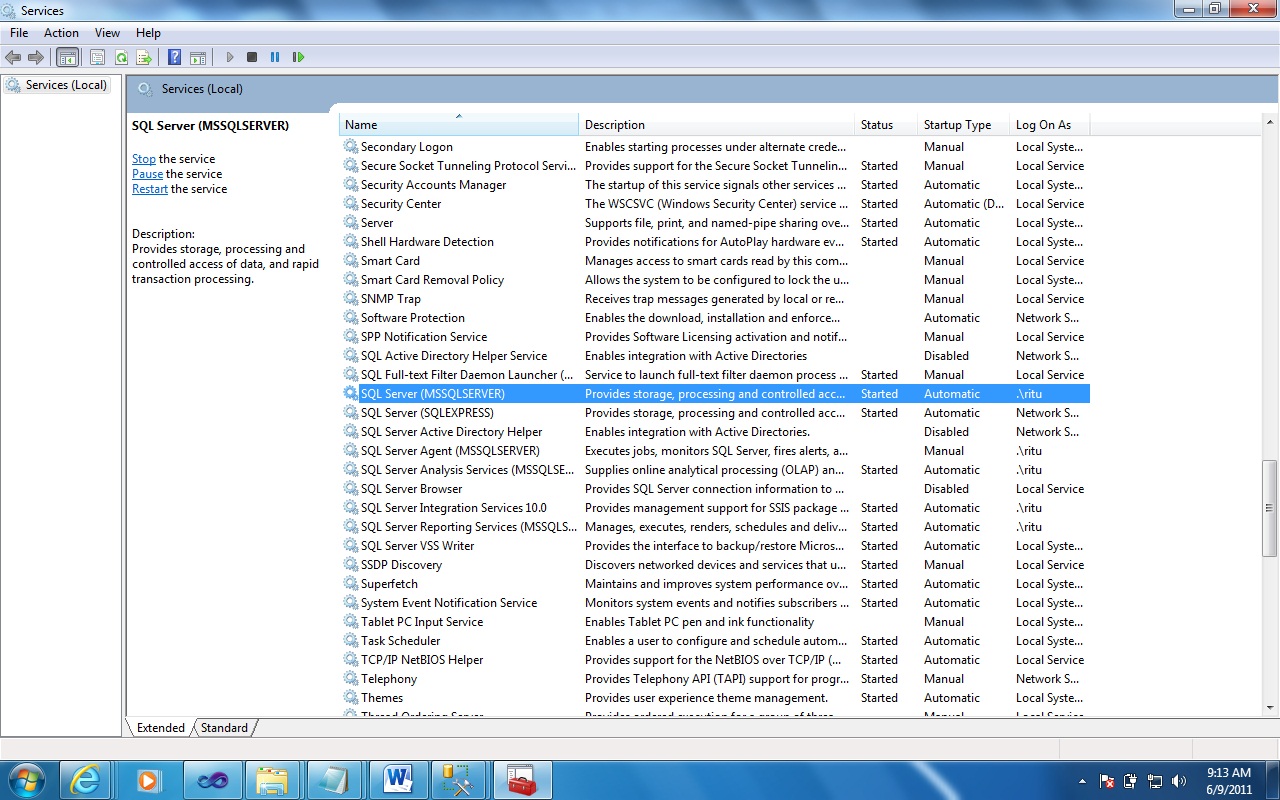Select the Secondary Logon service
1280x800 pixels.
tap(714, 147)
